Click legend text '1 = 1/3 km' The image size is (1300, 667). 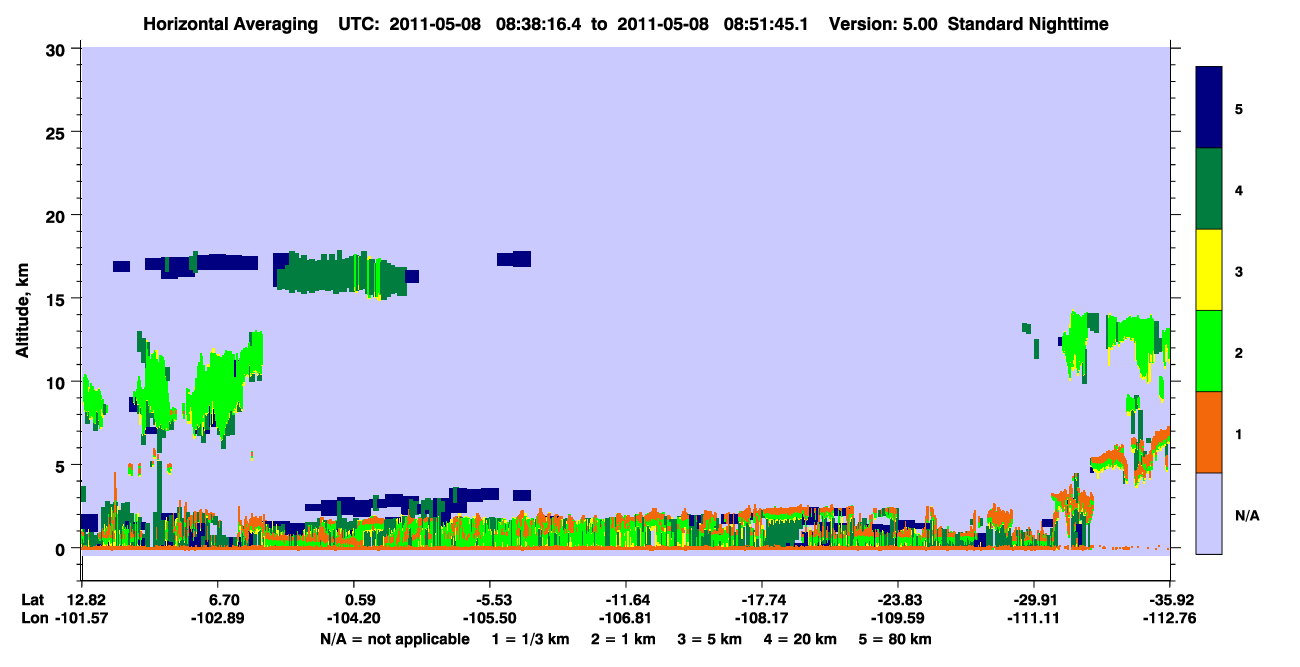click(x=531, y=639)
